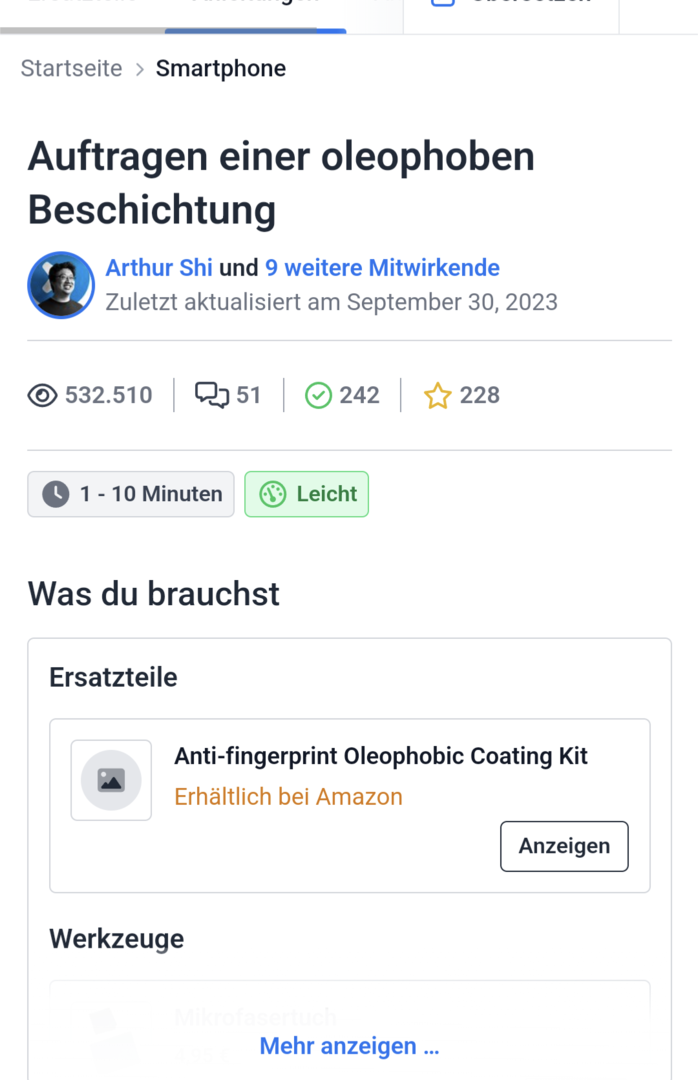The height and width of the screenshot is (1080, 698).
Task: Click the 1 - 10 Minuten time badge
Action: (131, 494)
